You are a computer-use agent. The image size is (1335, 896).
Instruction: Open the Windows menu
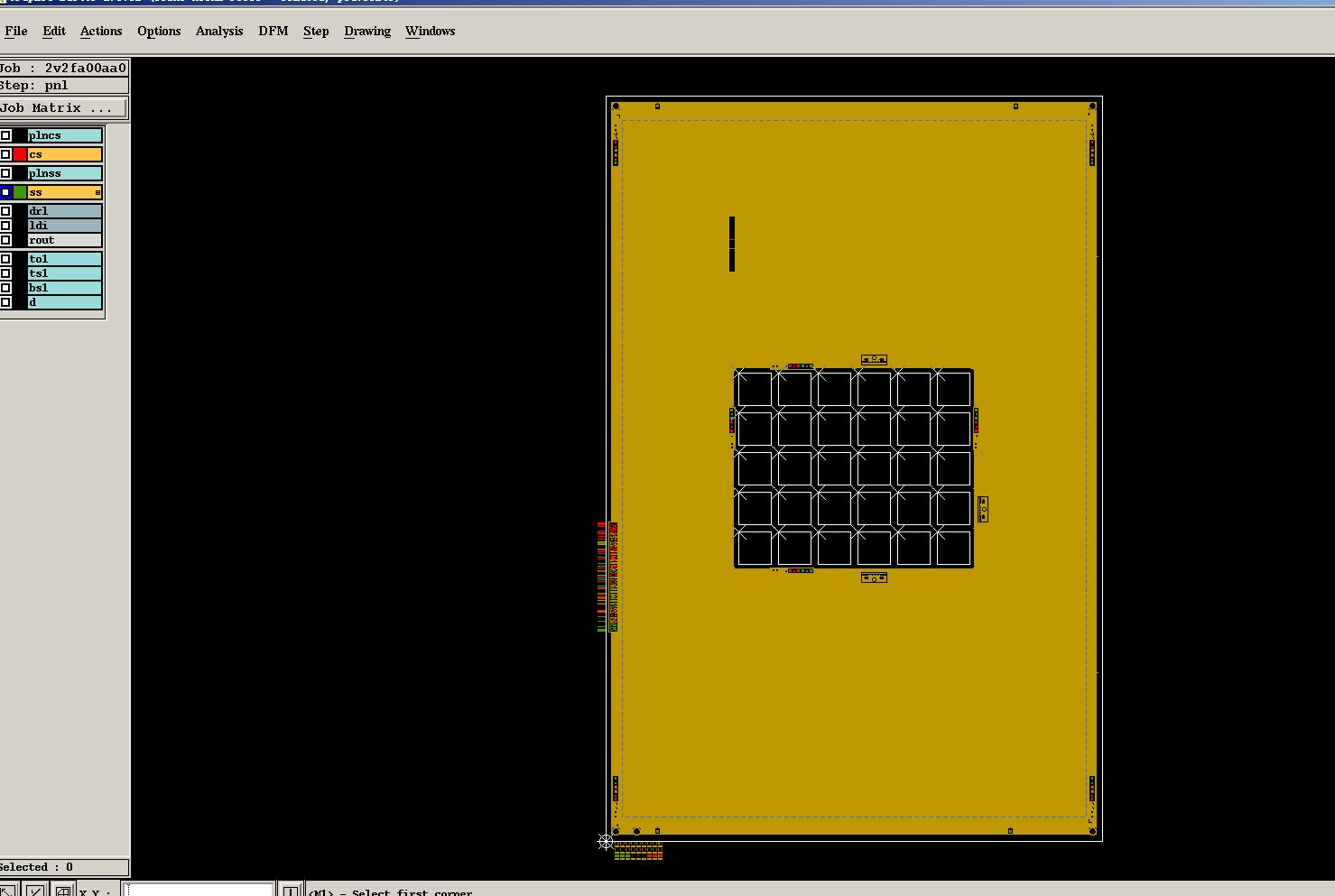(x=430, y=31)
